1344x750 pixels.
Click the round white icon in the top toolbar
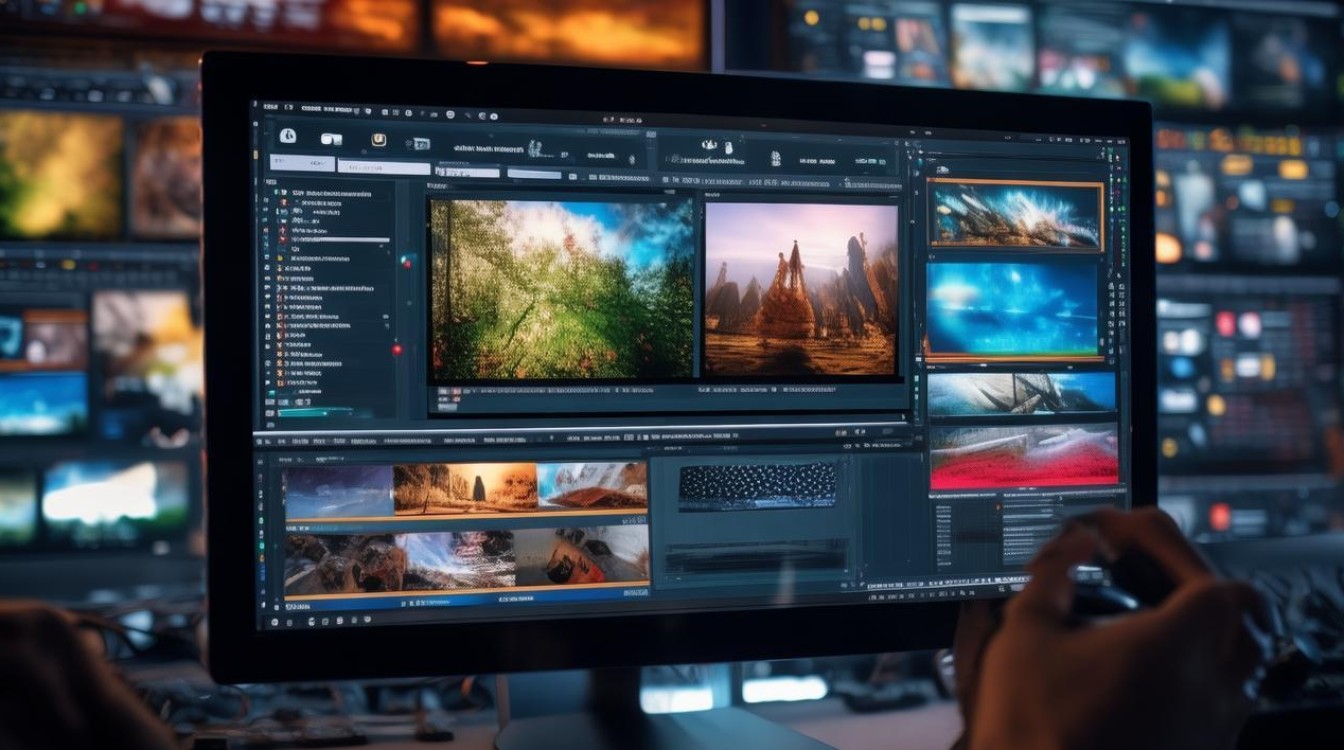click(288, 136)
